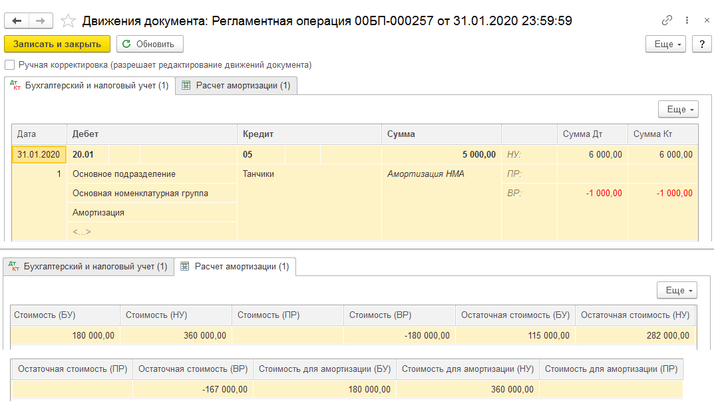Enable Ручная корректировка checkbox
The image size is (714, 405).
tap(10, 65)
